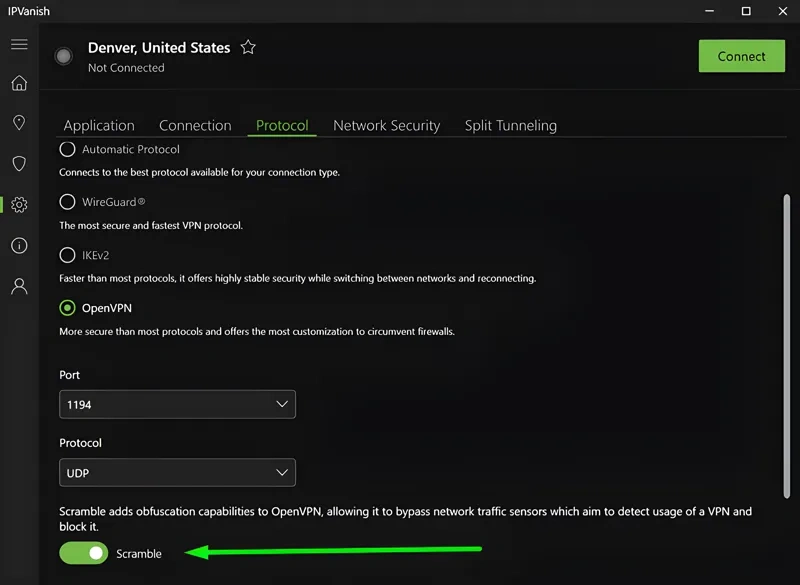Open the shield security icon in sidebar

[x=19, y=164]
